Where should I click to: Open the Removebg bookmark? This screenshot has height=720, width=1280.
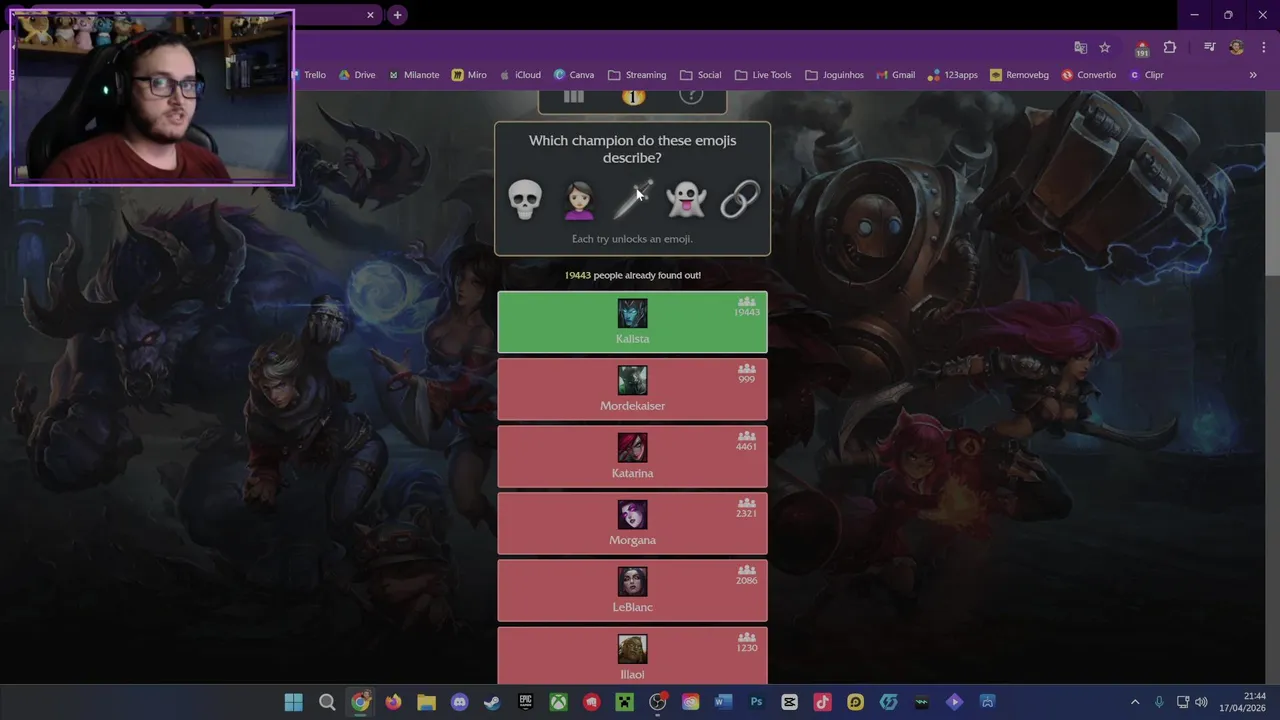[1020, 75]
